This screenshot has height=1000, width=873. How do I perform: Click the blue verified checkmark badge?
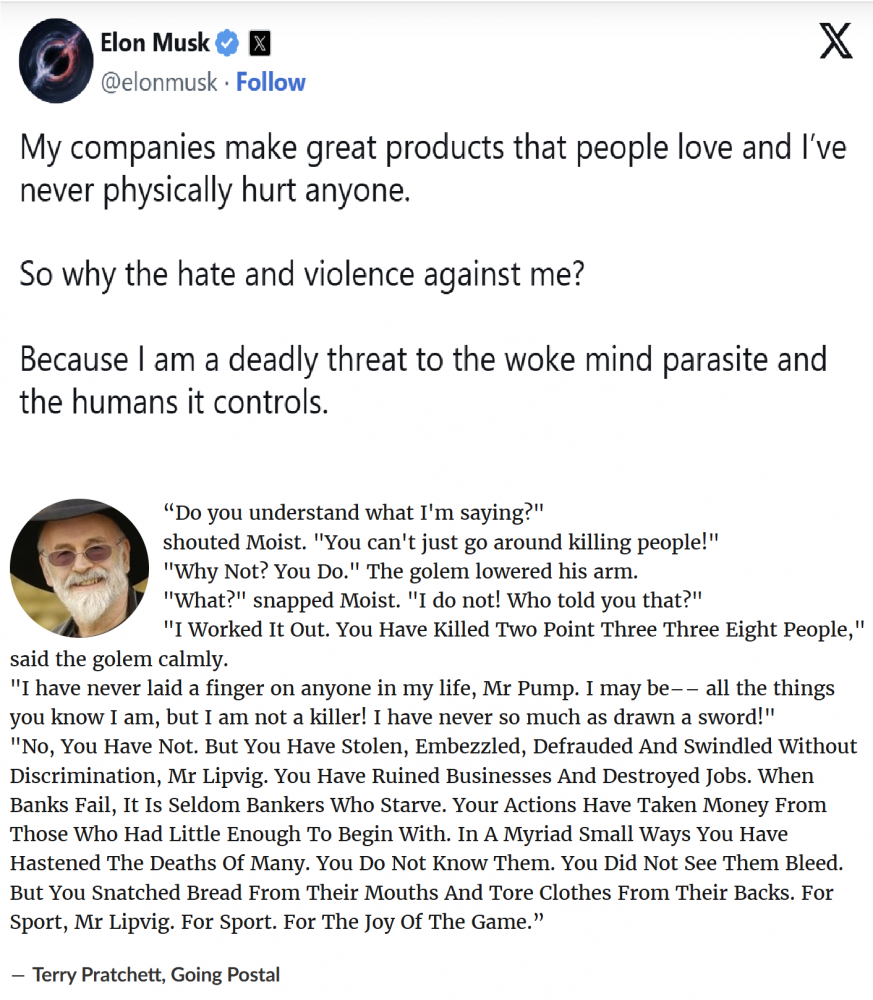click(228, 44)
